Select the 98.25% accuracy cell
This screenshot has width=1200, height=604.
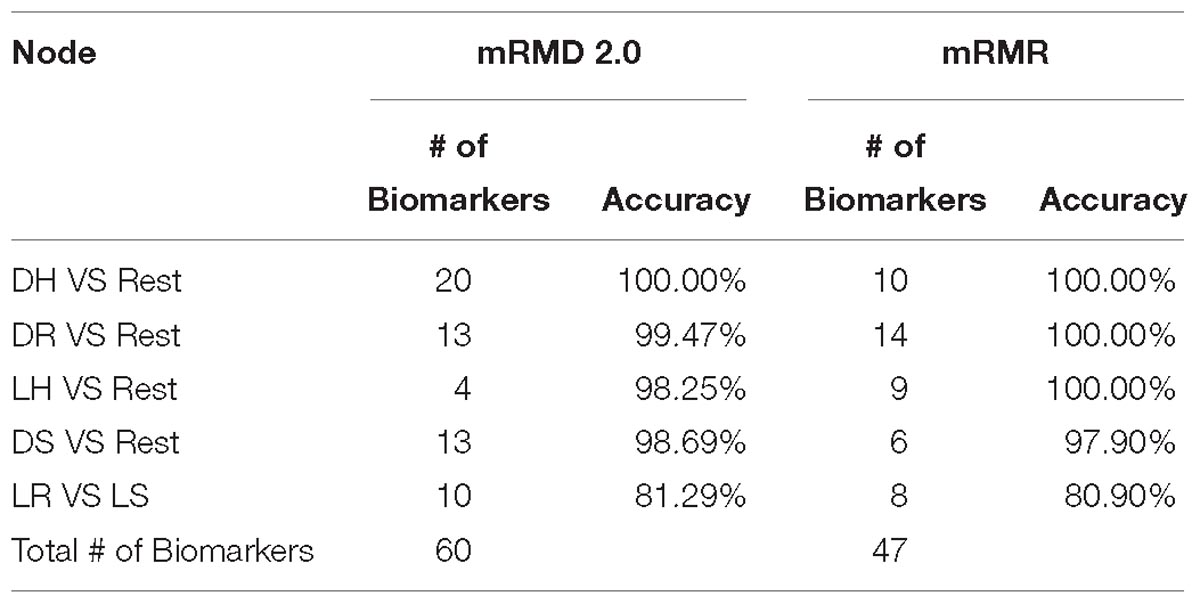pos(691,389)
